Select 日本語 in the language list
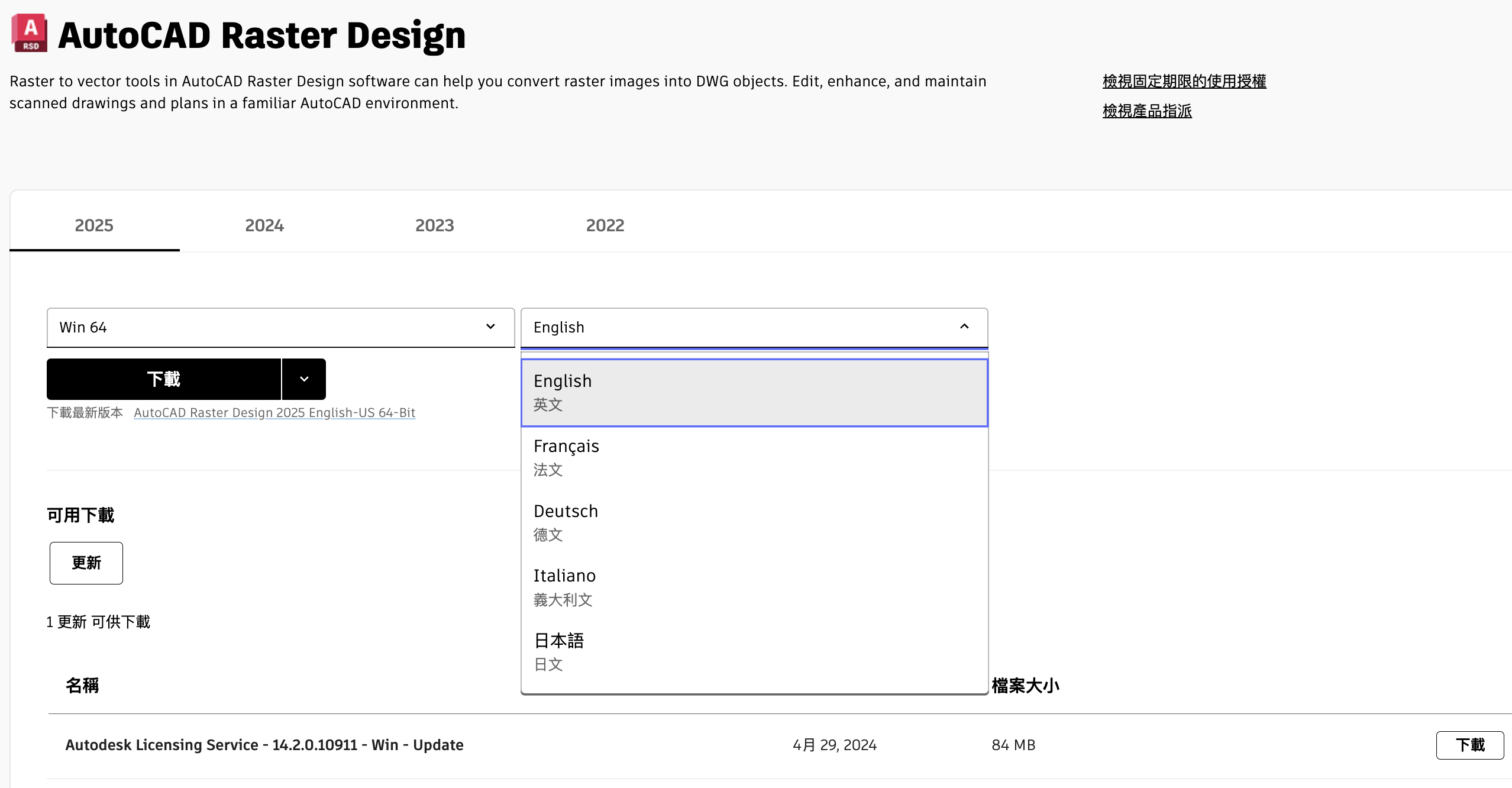The width and height of the screenshot is (1512, 788). coord(754,652)
